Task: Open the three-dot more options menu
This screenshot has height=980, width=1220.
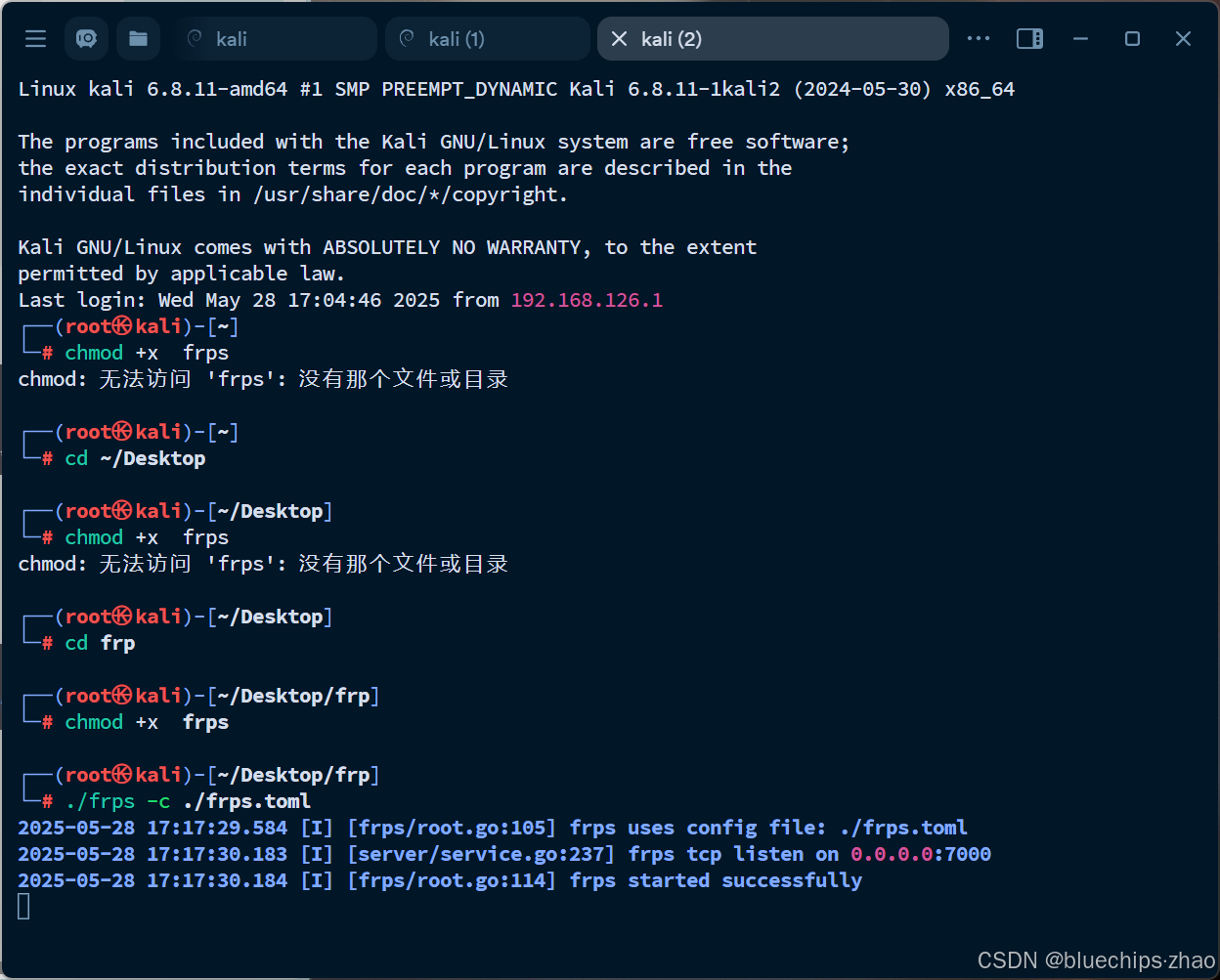Action: pos(978,39)
